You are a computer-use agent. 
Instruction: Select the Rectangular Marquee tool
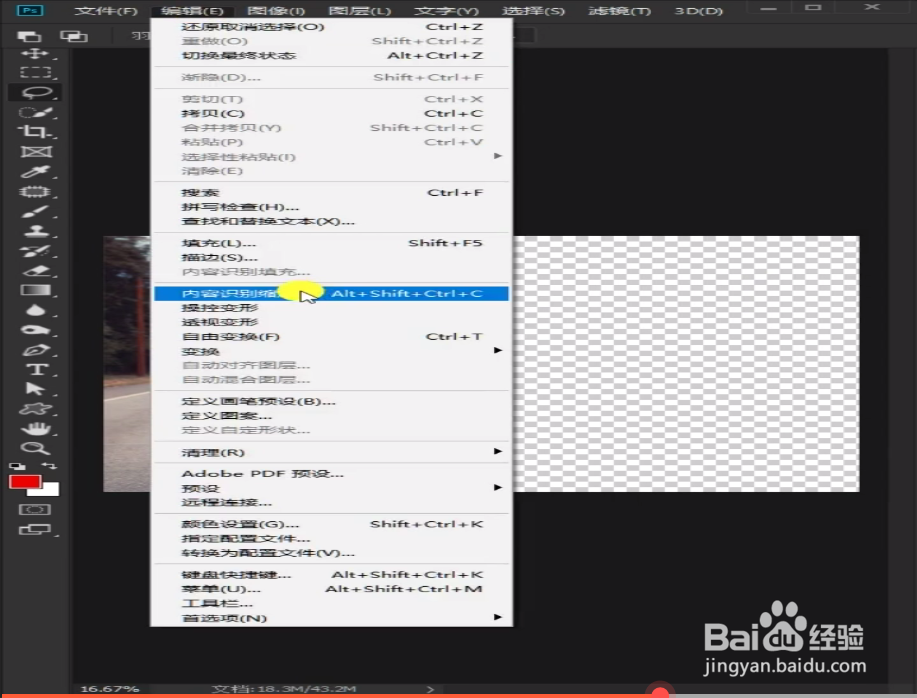pyautogui.click(x=35, y=72)
